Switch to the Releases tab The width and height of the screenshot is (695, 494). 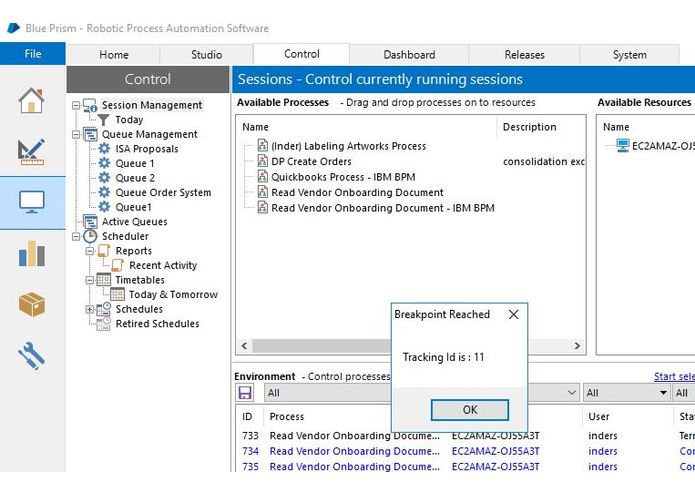[x=524, y=54]
